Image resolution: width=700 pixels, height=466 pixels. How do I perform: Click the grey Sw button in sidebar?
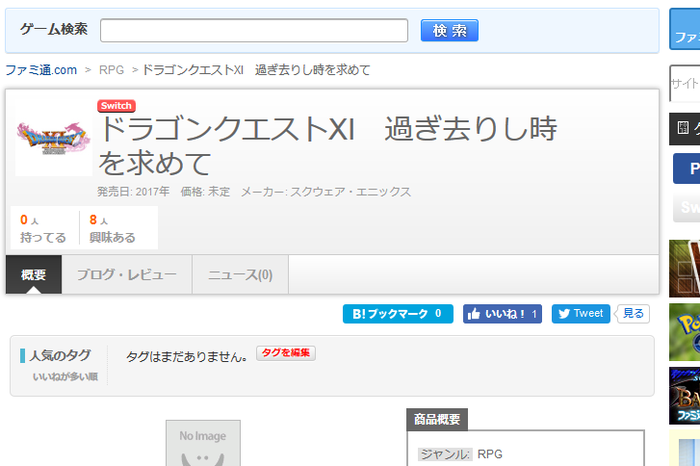click(687, 207)
